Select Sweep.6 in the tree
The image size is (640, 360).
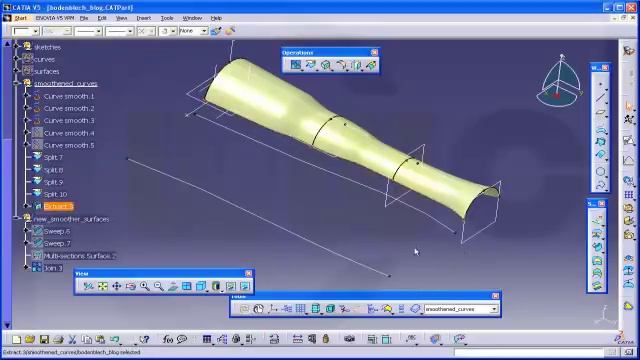(x=57, y=231)
